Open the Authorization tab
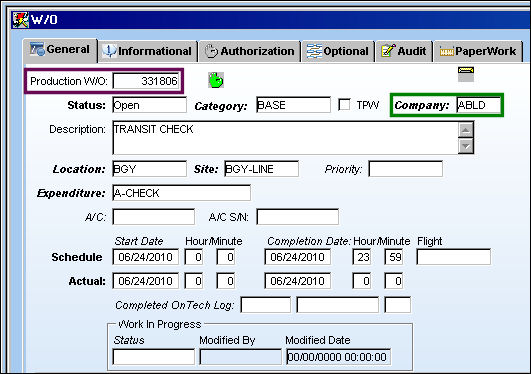 pyautogui.click(x=250, y=51)
